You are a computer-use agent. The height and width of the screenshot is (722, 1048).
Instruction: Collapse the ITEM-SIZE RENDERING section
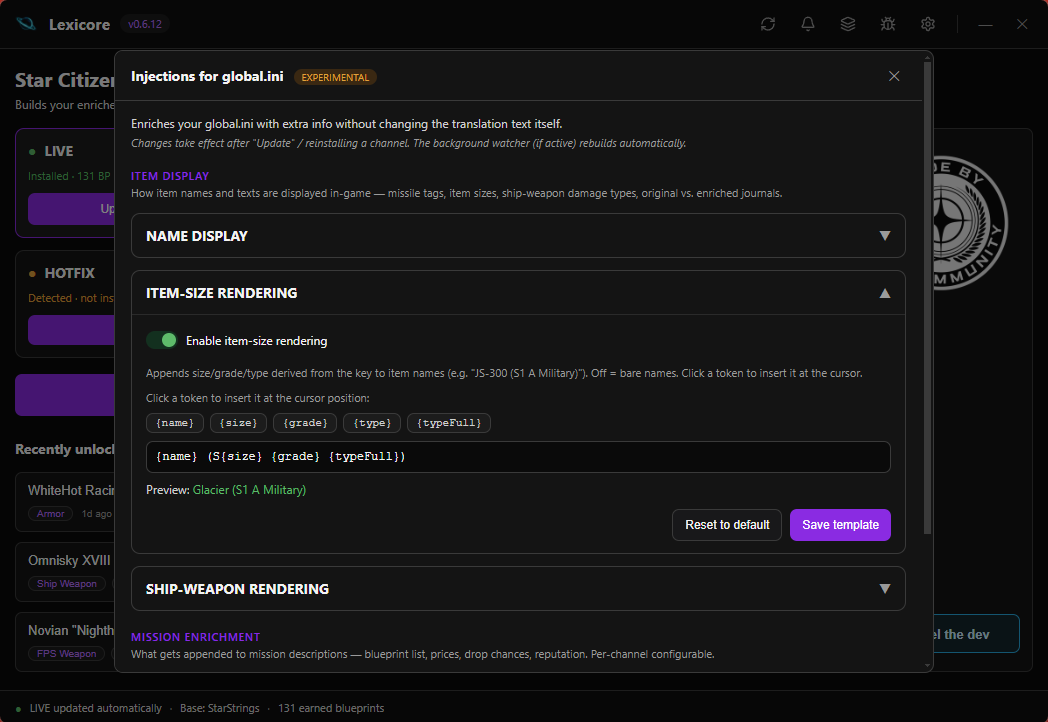click(518, 293)
